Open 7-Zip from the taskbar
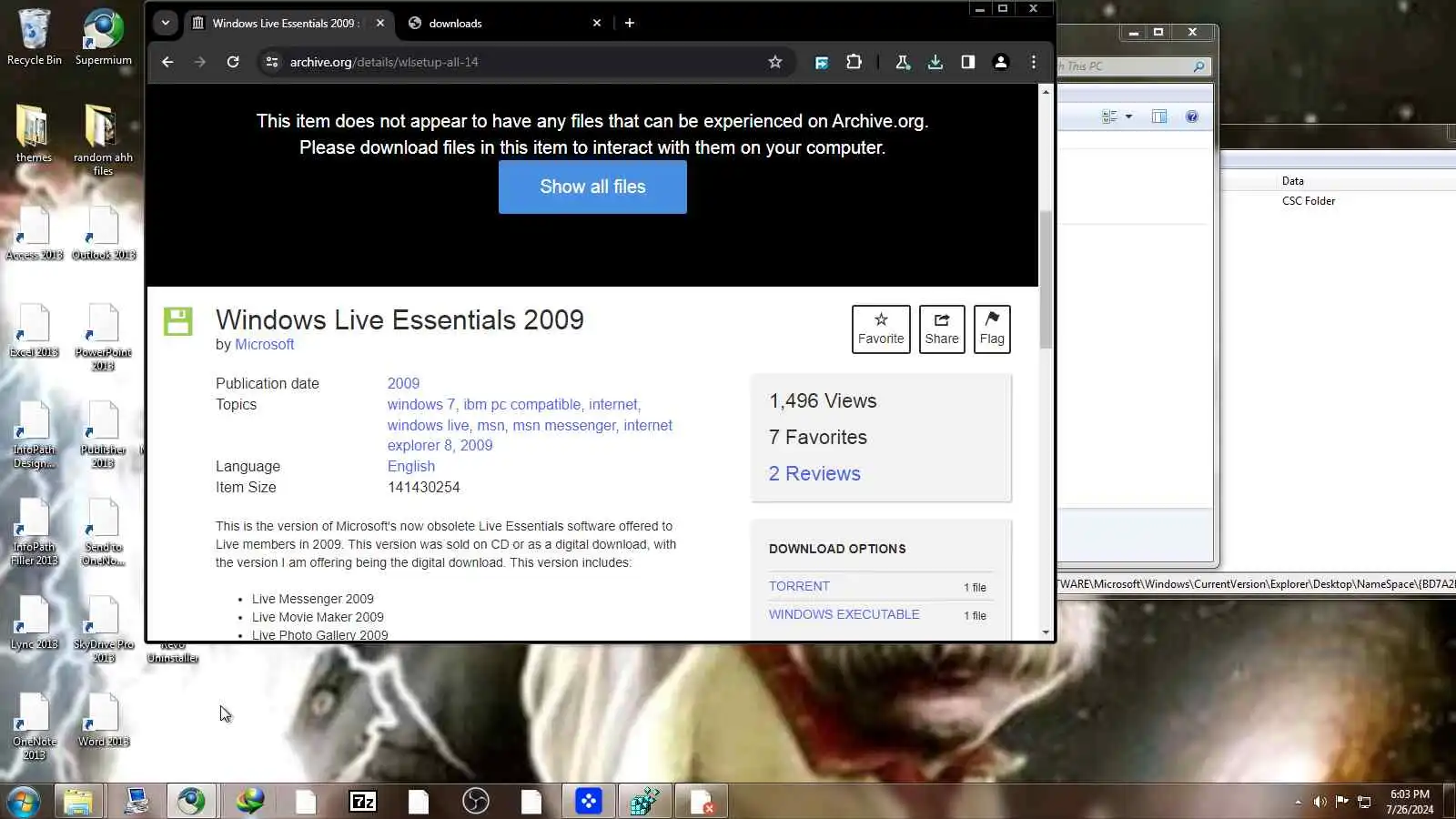The width and height of the screenshot is (1456, 819). click(x=362, y=802)
